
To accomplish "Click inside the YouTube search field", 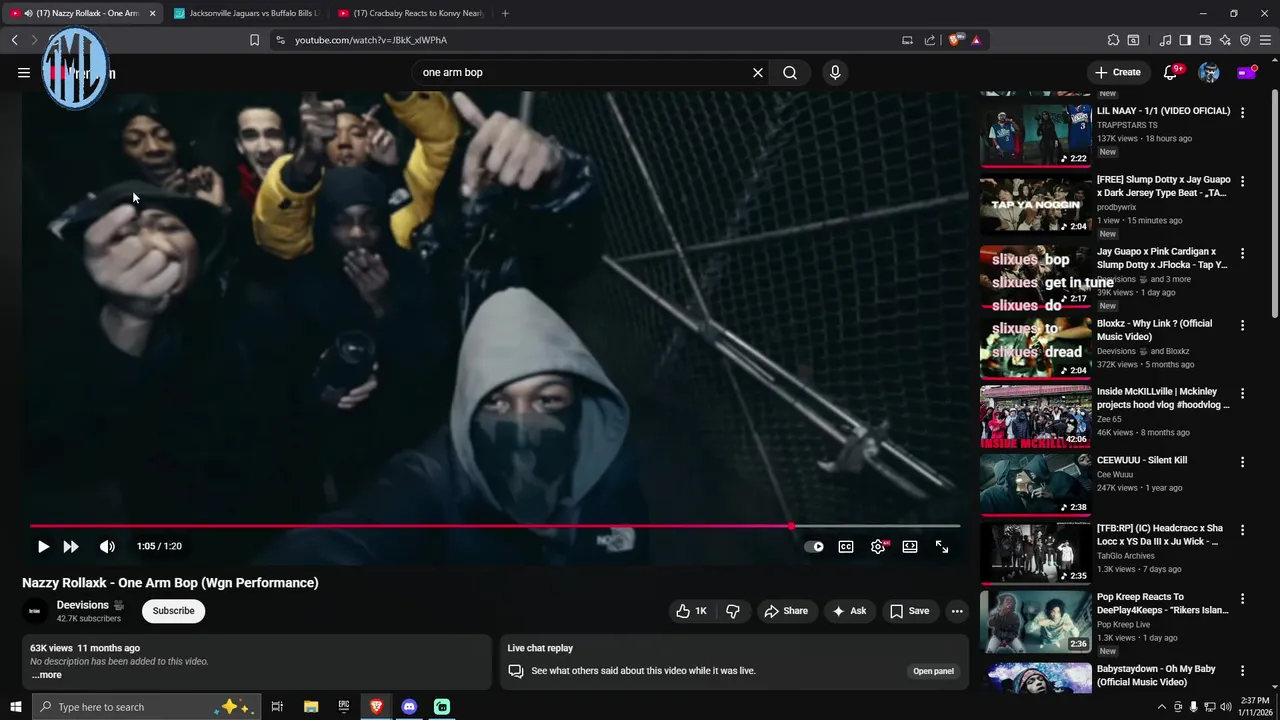I will click(585, 72).
